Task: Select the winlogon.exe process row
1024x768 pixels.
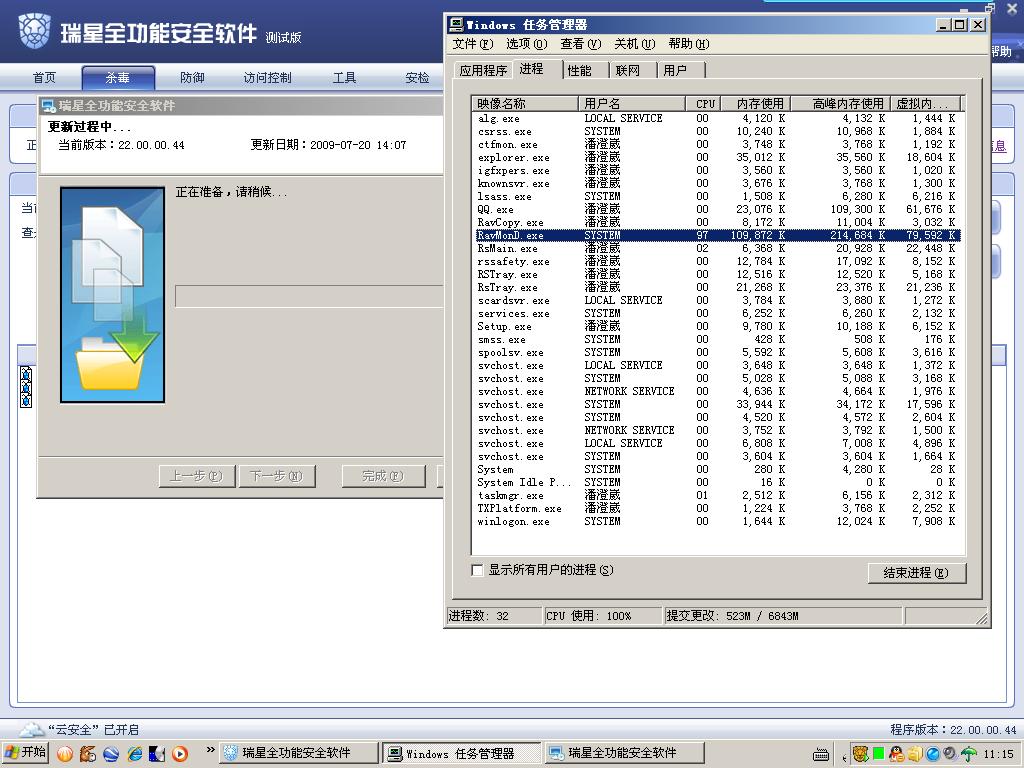Action: pos(718,521)
